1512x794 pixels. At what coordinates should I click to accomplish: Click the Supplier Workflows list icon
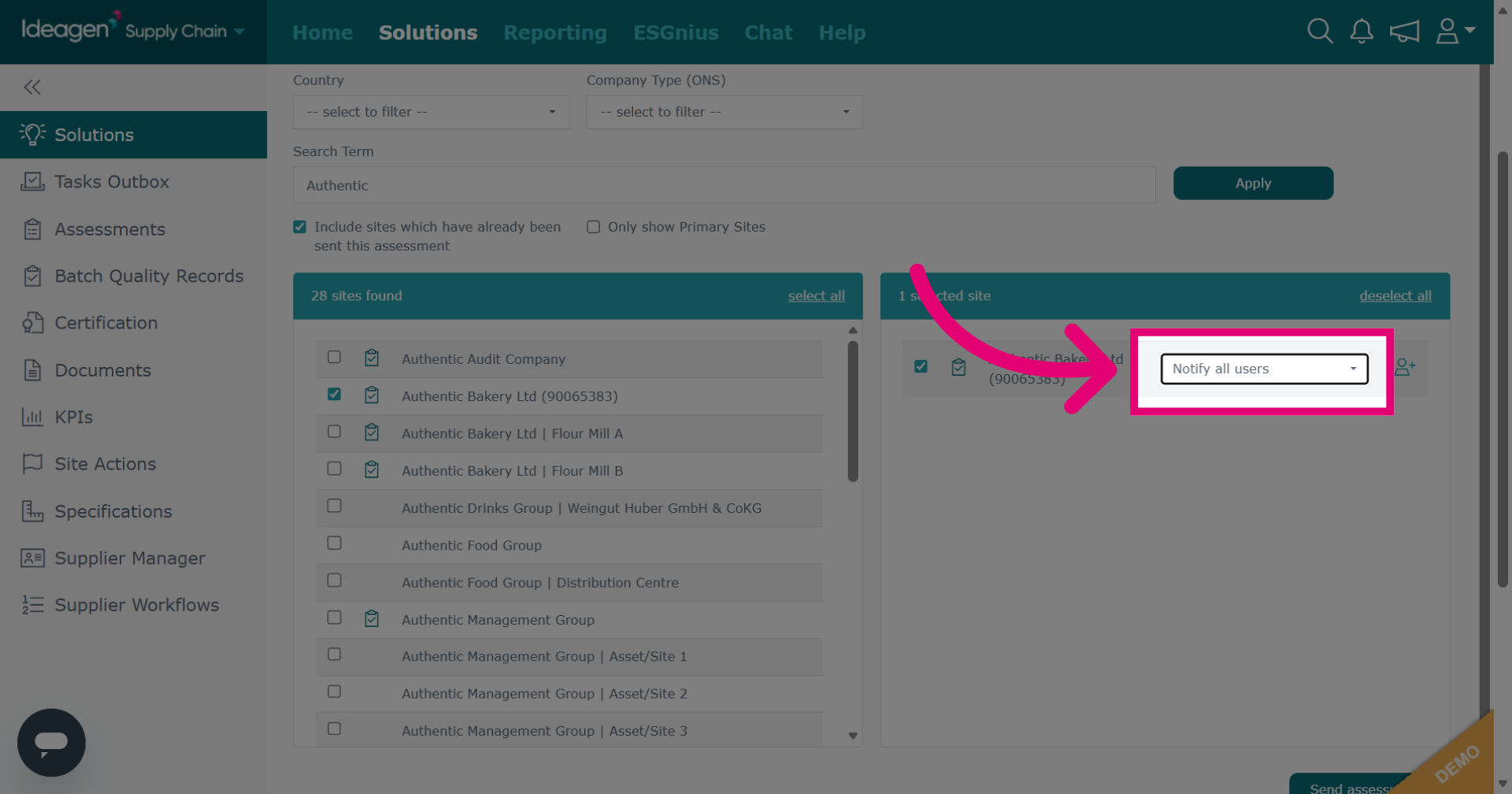point(32,604)
